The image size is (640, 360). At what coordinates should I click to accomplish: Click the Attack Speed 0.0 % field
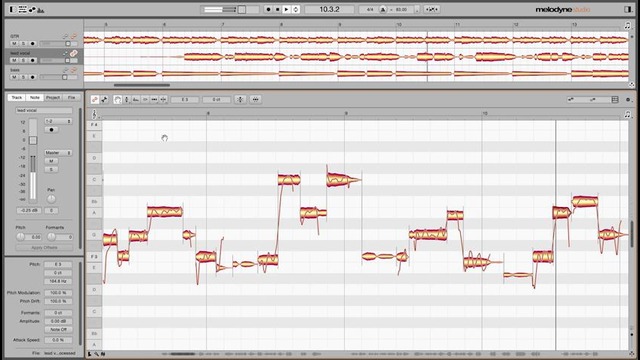58,340
